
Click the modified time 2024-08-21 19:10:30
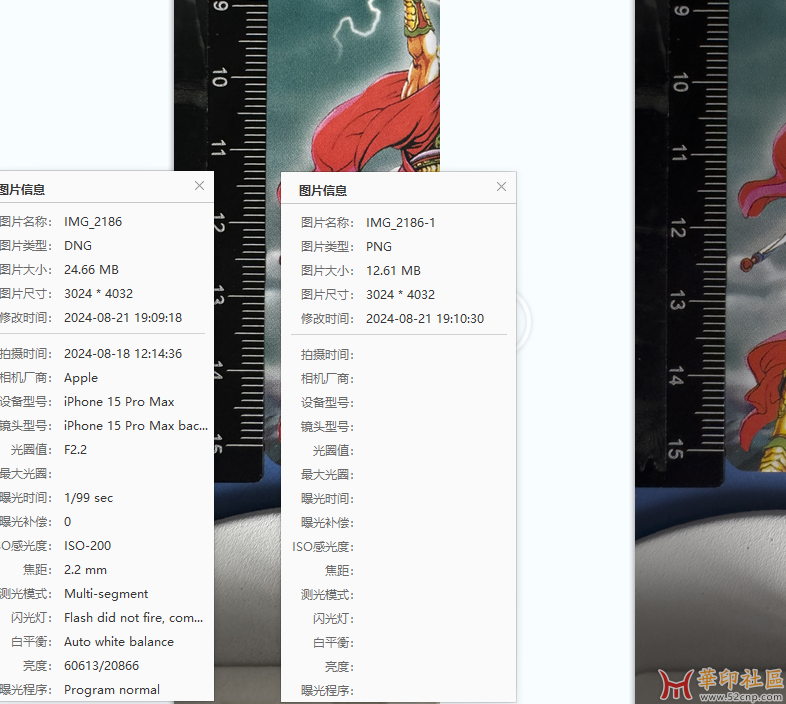tap(425, 319)
